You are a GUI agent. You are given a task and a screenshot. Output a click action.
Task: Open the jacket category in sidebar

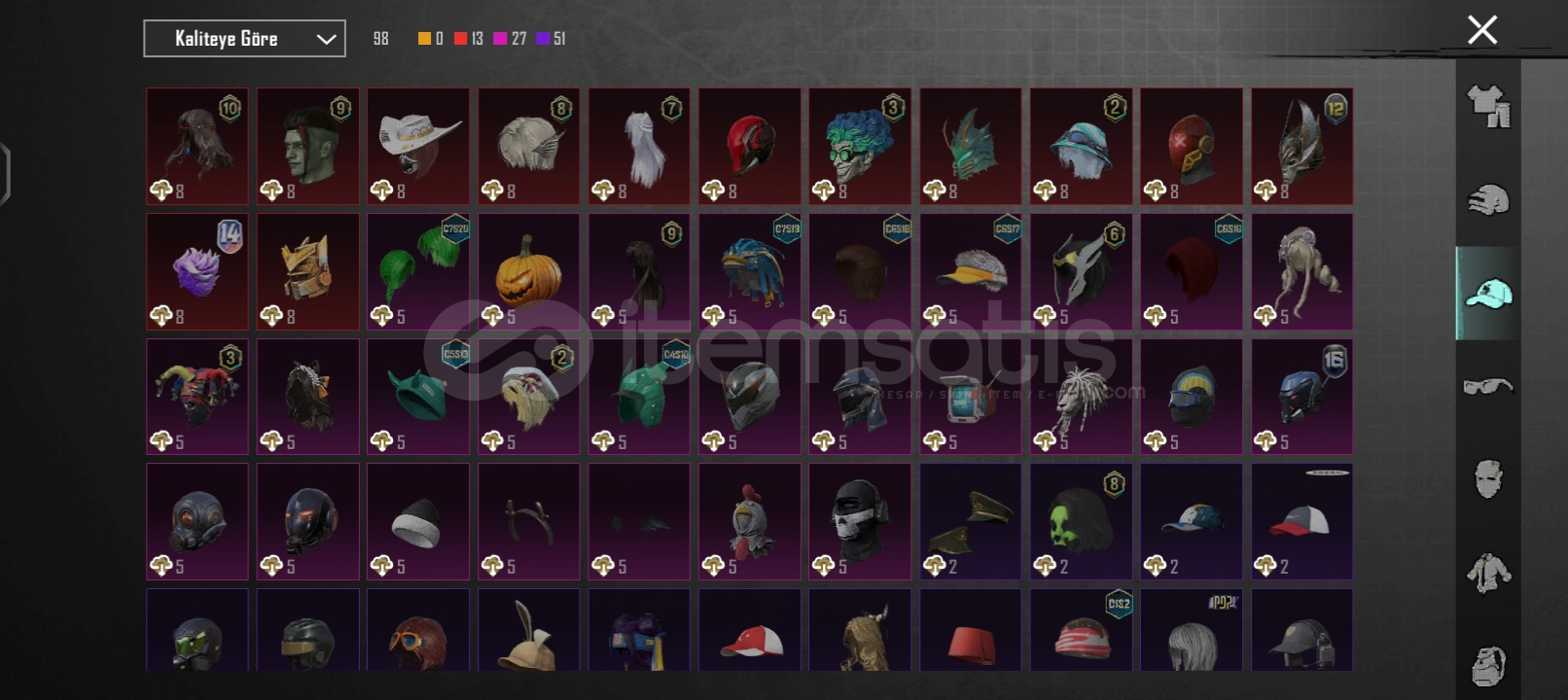coord(1488,573)
